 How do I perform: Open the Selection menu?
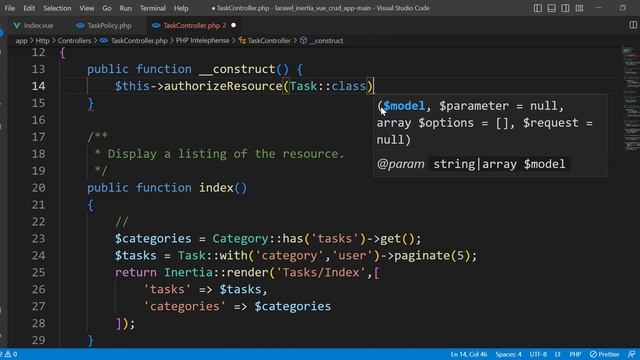coord(57,8)
